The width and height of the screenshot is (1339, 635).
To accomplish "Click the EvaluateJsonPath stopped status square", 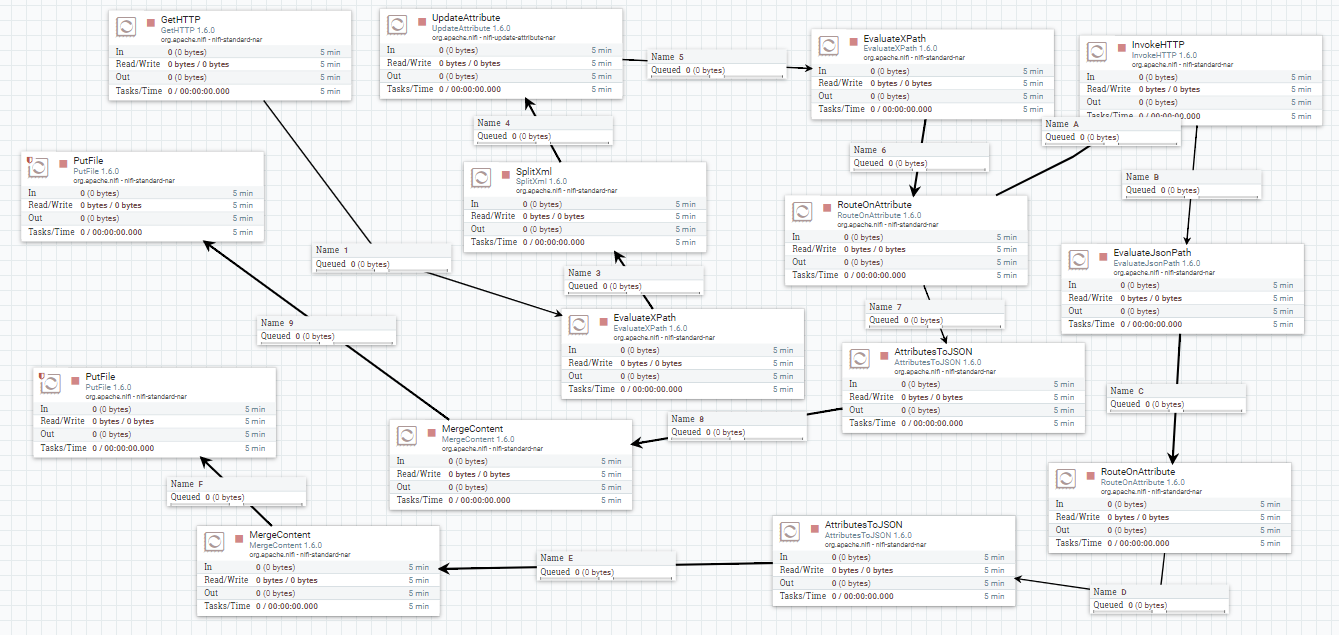I will pos(1103,255).
